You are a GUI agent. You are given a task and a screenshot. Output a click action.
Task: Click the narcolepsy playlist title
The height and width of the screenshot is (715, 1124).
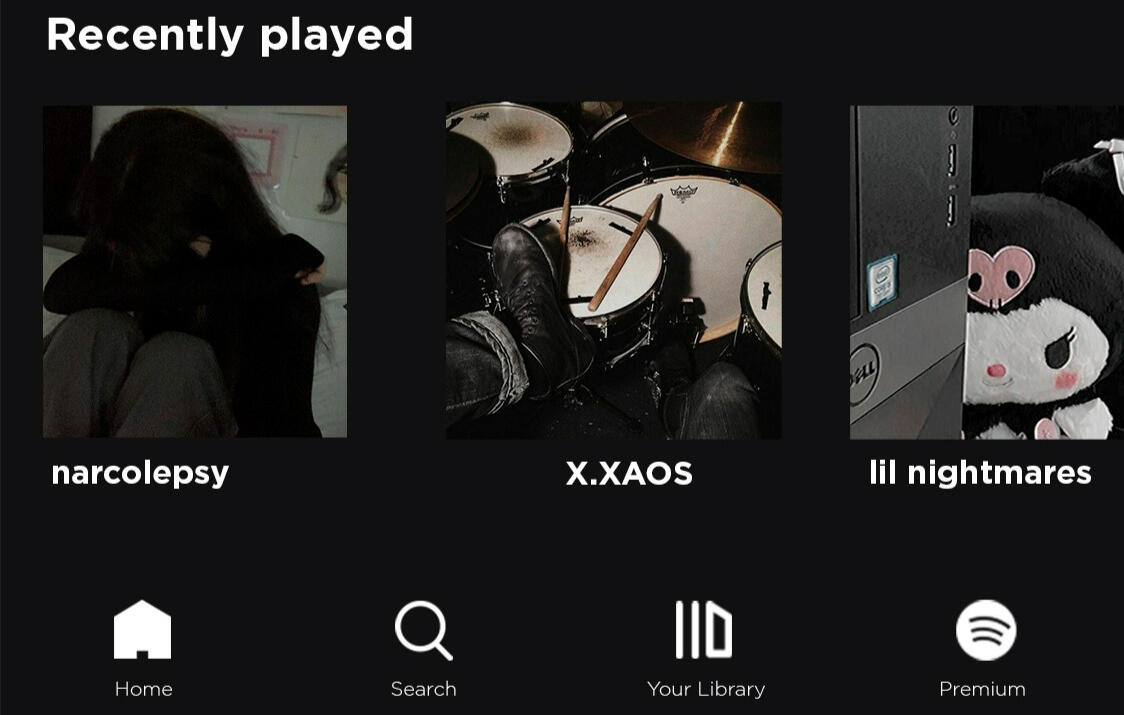coord(140,474)
